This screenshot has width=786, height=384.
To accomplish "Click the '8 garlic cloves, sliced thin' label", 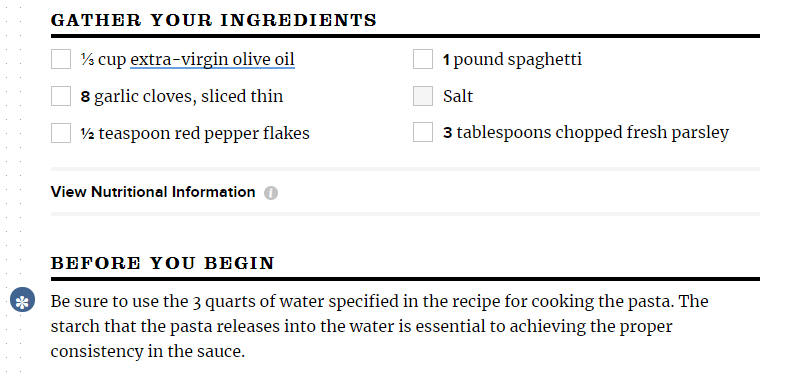I will click(181, 96).
